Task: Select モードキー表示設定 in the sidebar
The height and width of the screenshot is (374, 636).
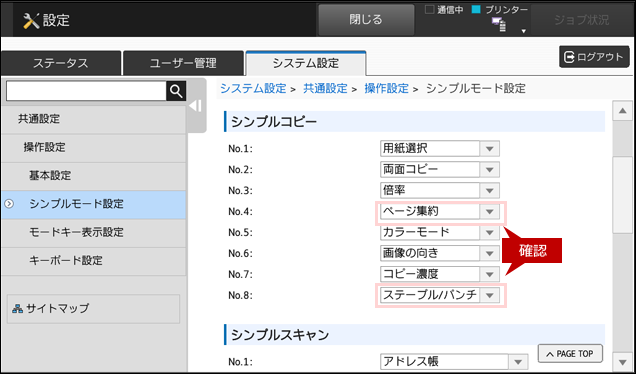Action: pos(94,232)
